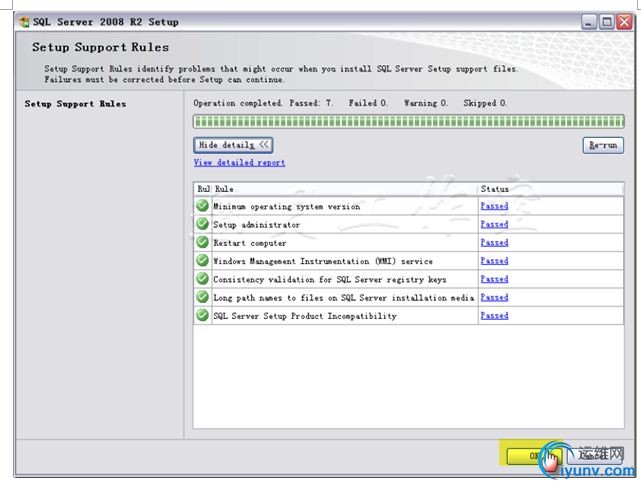Click the Re-run button
Viewport: 641px width, 487px height.
[603, 146]
